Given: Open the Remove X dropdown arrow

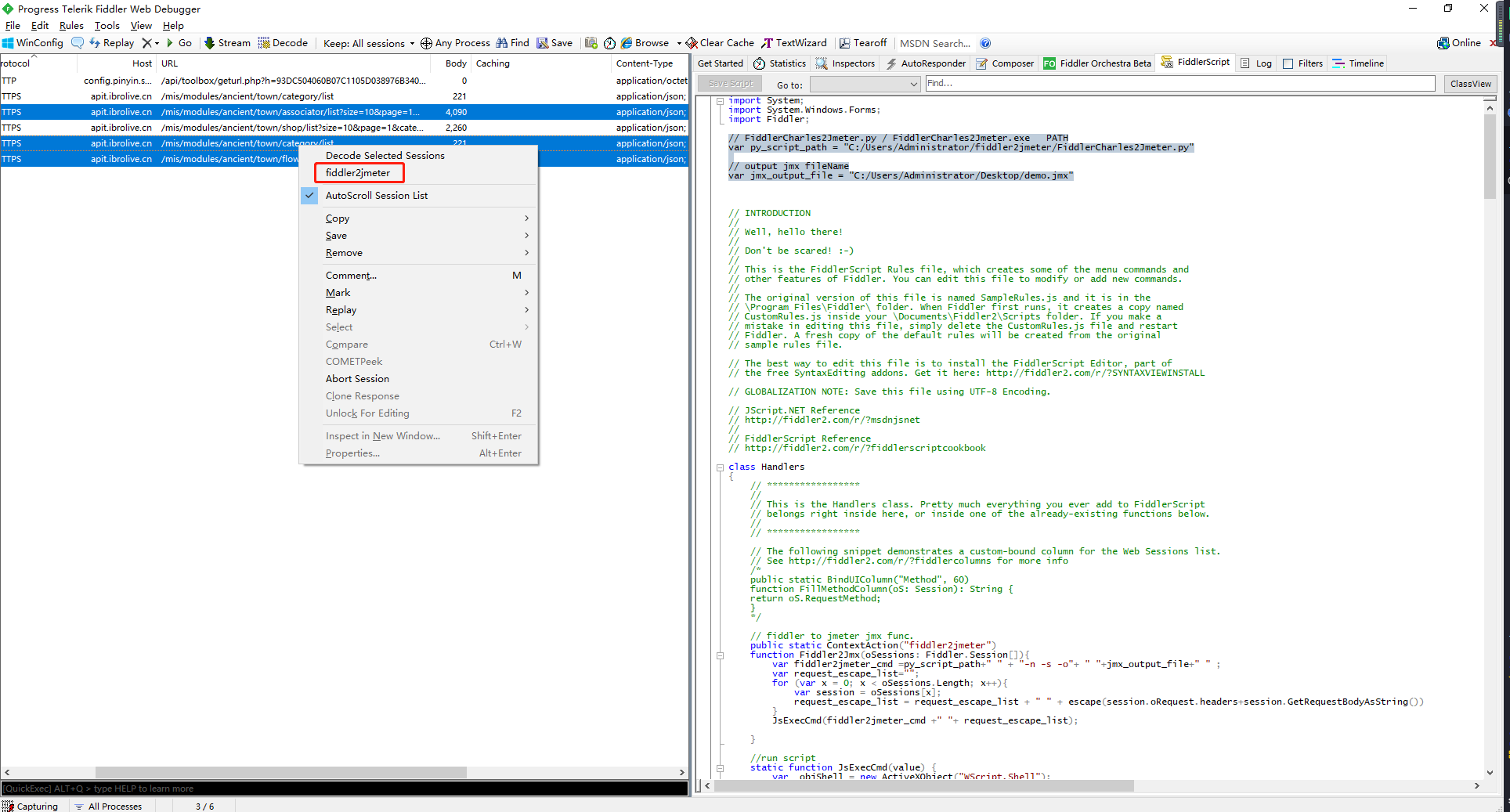Looking at the screenshot, I should coord(157,44).
